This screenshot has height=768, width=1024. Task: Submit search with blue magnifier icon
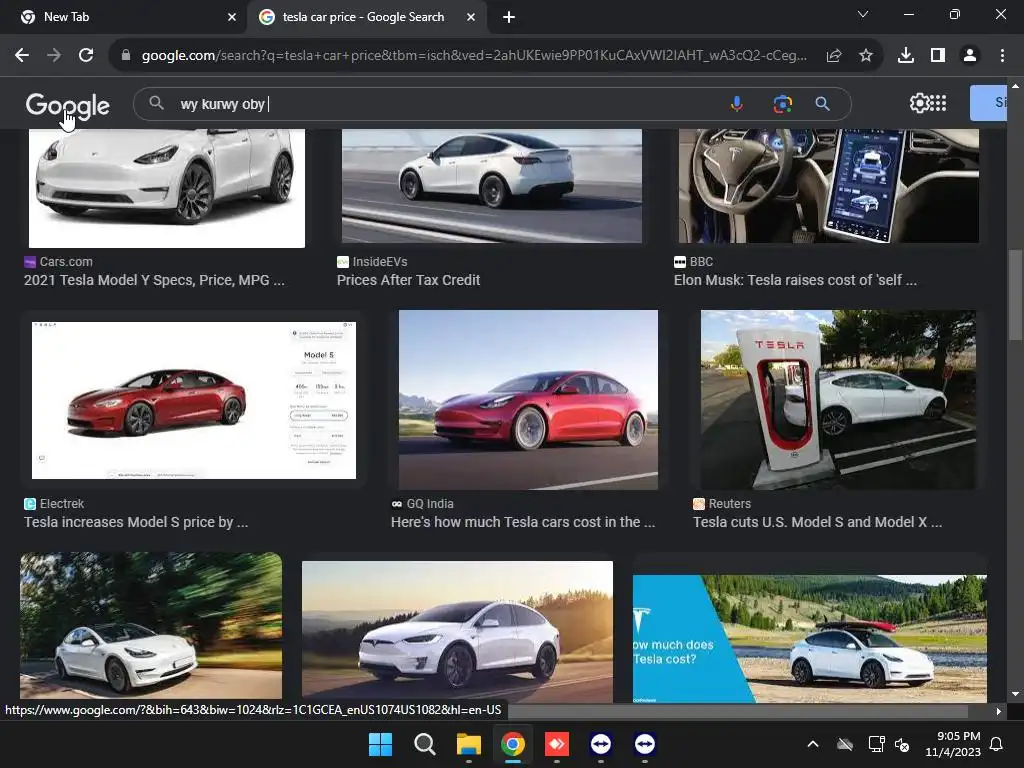(823, 104)
